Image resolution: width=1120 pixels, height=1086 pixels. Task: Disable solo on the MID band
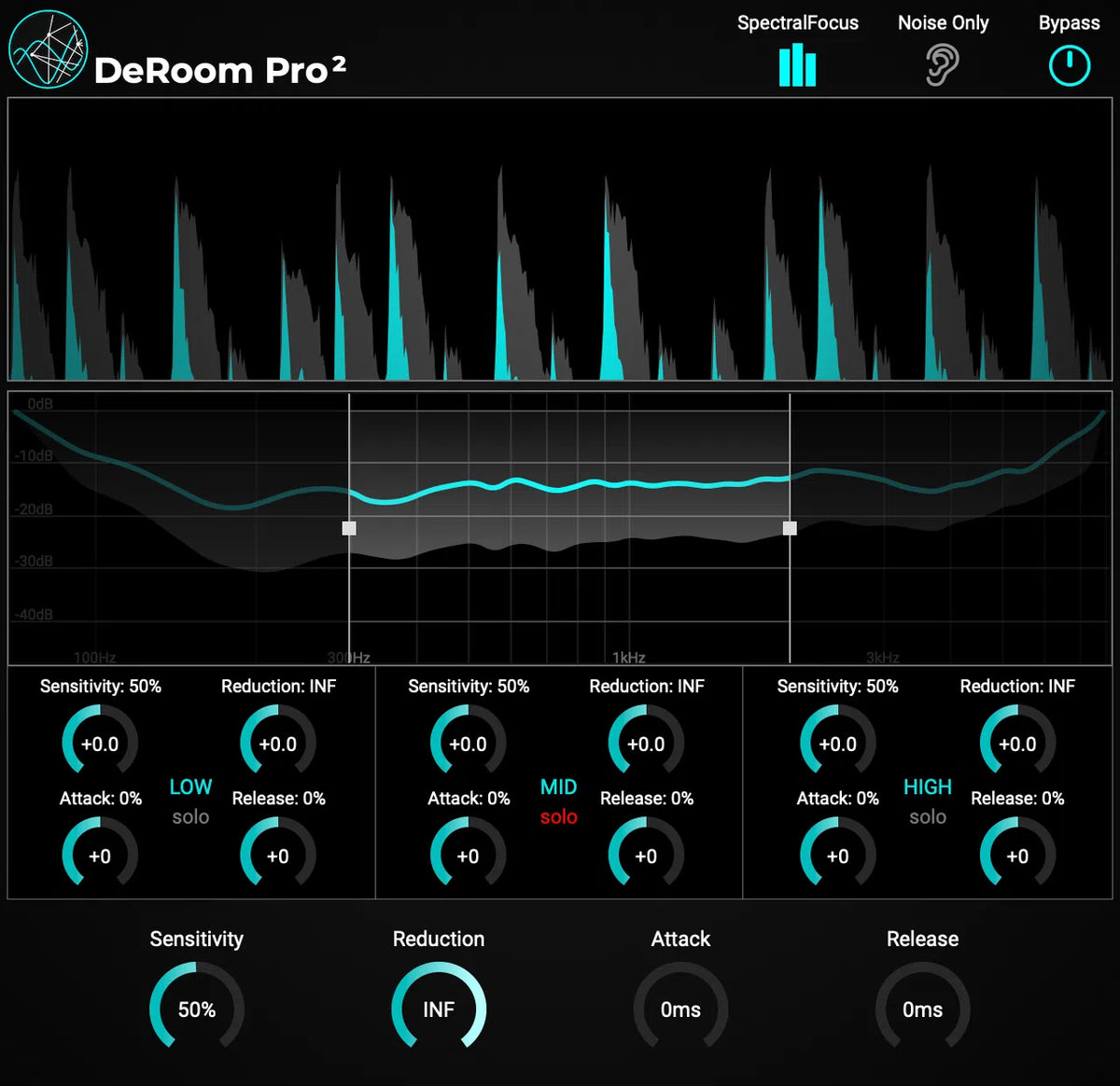tap(557, 816)
